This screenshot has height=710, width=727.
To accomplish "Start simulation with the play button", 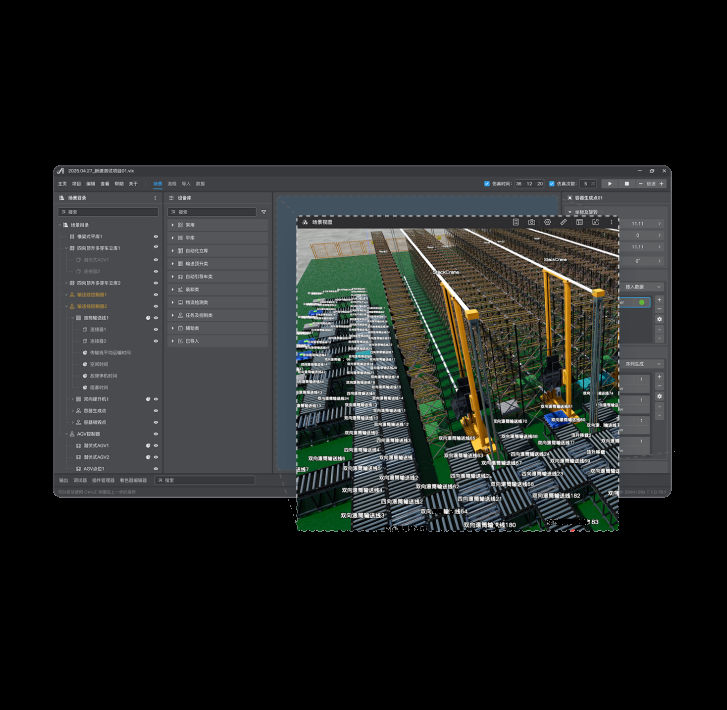I will point(610,184).
